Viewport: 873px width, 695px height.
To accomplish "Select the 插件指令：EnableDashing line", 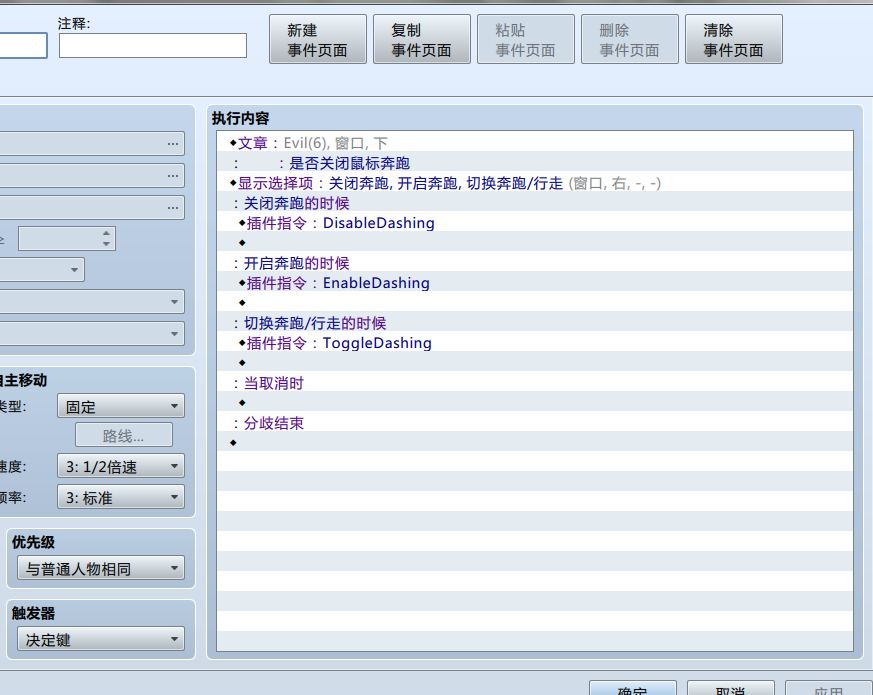I will pyautogui.click(x=534, y=283).
